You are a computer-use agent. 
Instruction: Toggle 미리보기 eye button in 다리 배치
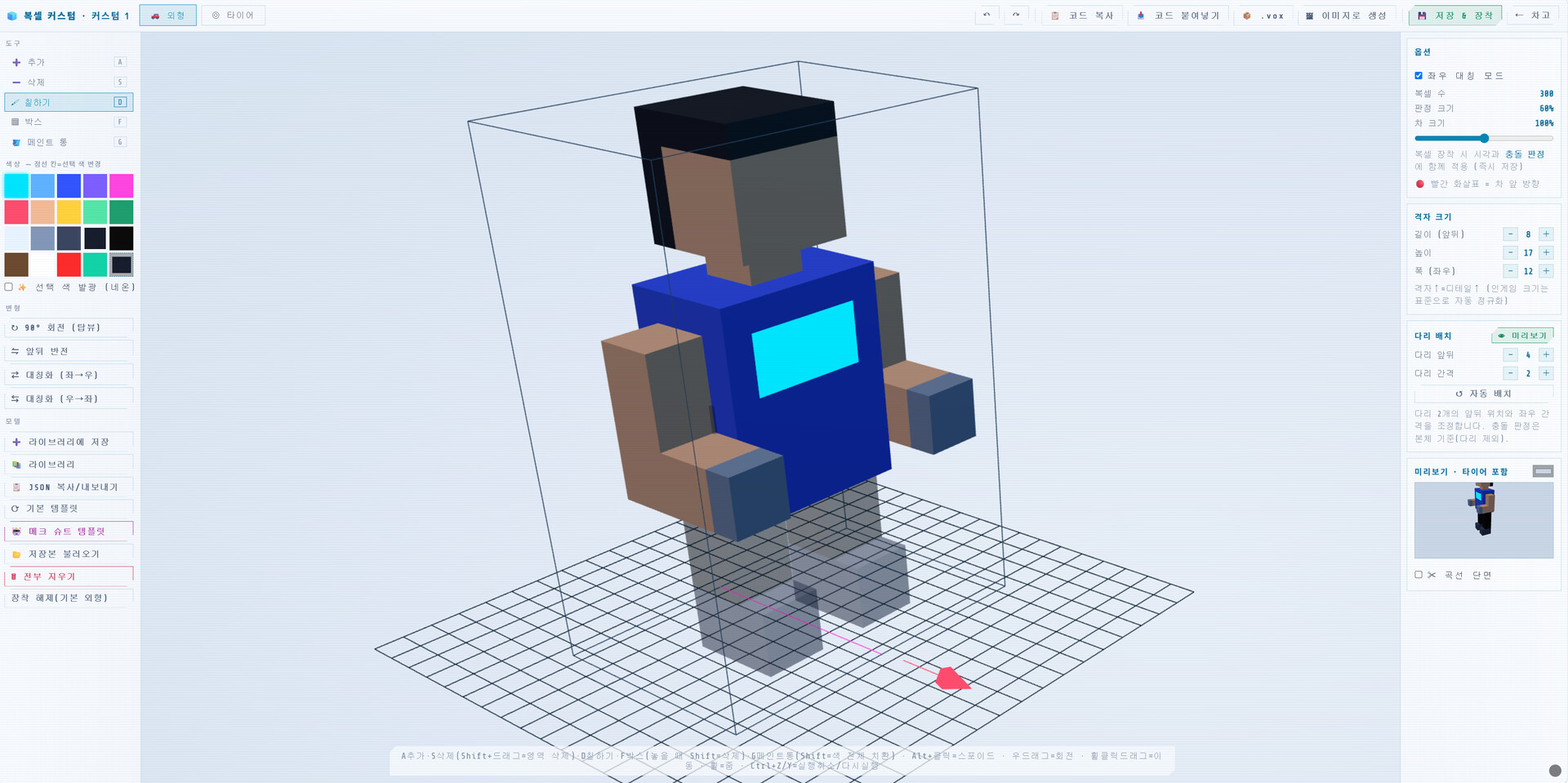click(1522, 336)
